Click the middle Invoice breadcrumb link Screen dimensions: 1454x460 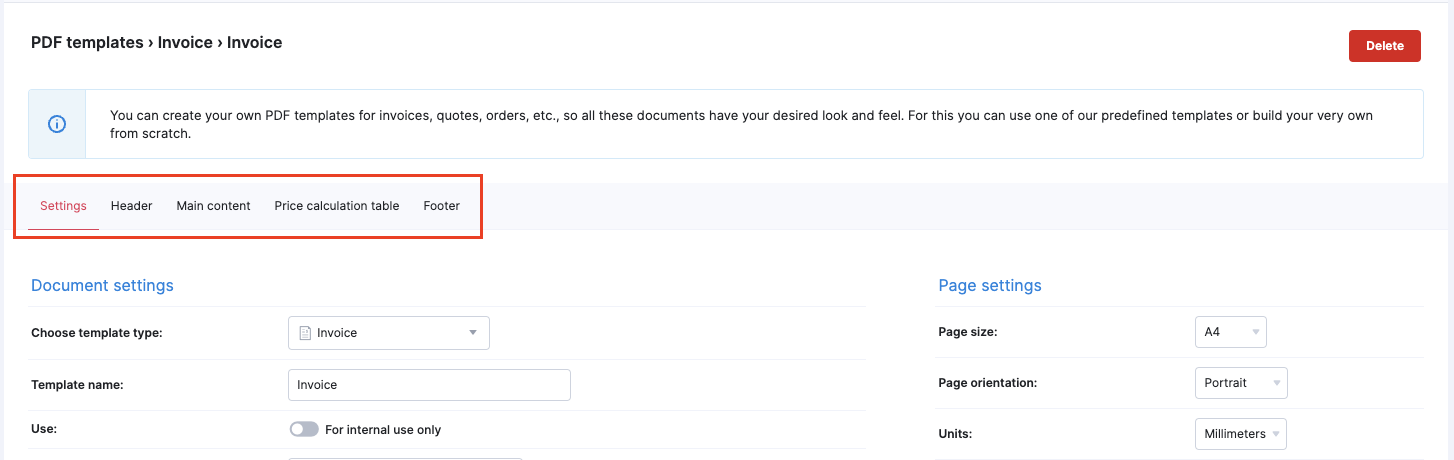(185, 43)
